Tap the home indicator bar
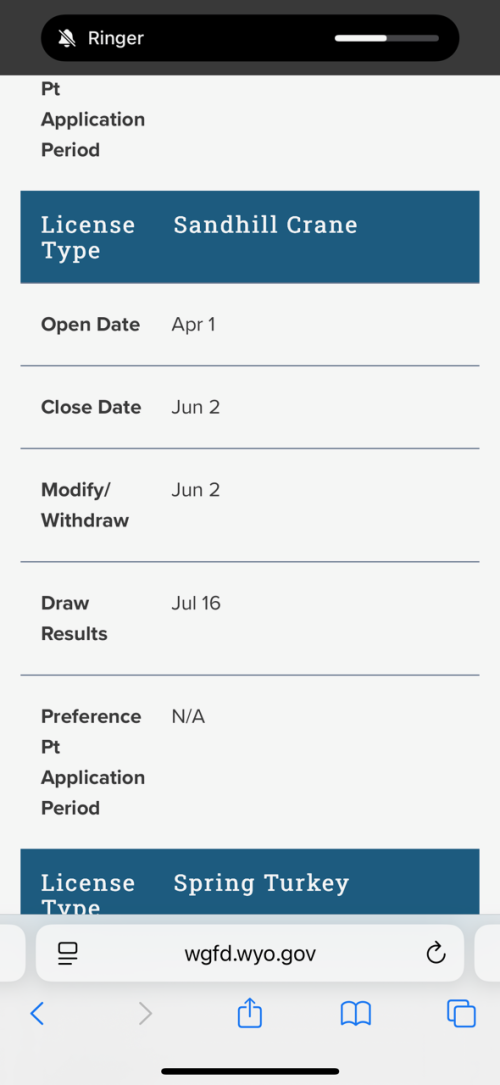 250,1071
